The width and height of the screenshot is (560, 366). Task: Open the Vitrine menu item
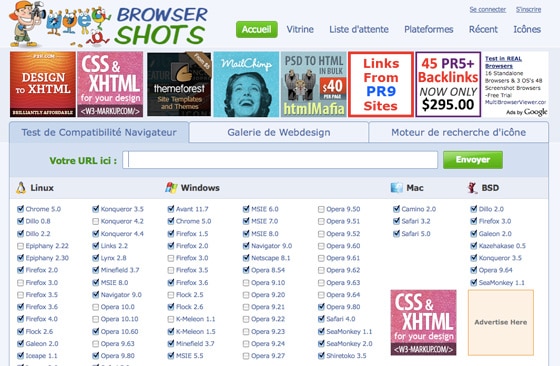pos(300,29)
